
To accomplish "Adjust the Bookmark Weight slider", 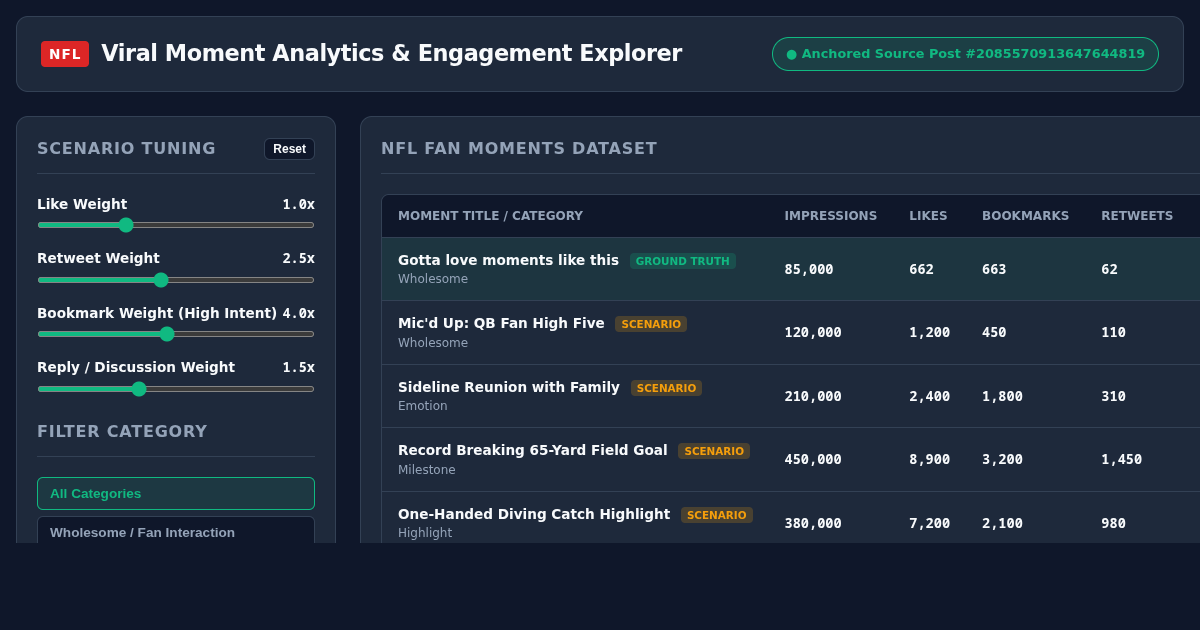I will [x=176, y=334].
